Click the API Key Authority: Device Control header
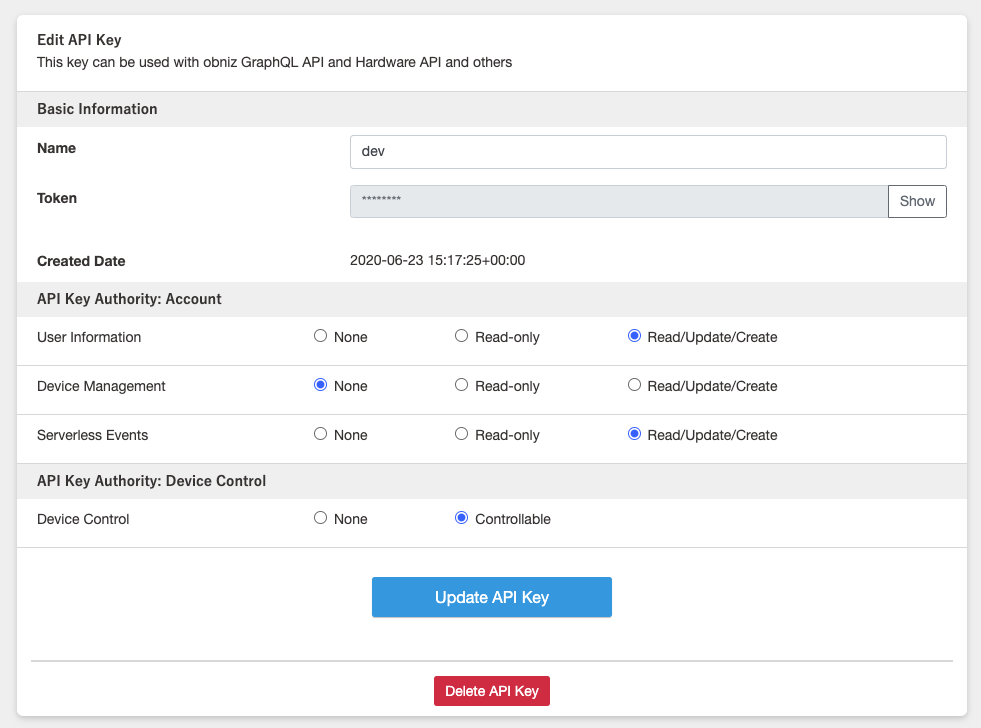The width and height of the screenshot is (981, 728). [x=151, y=481]
